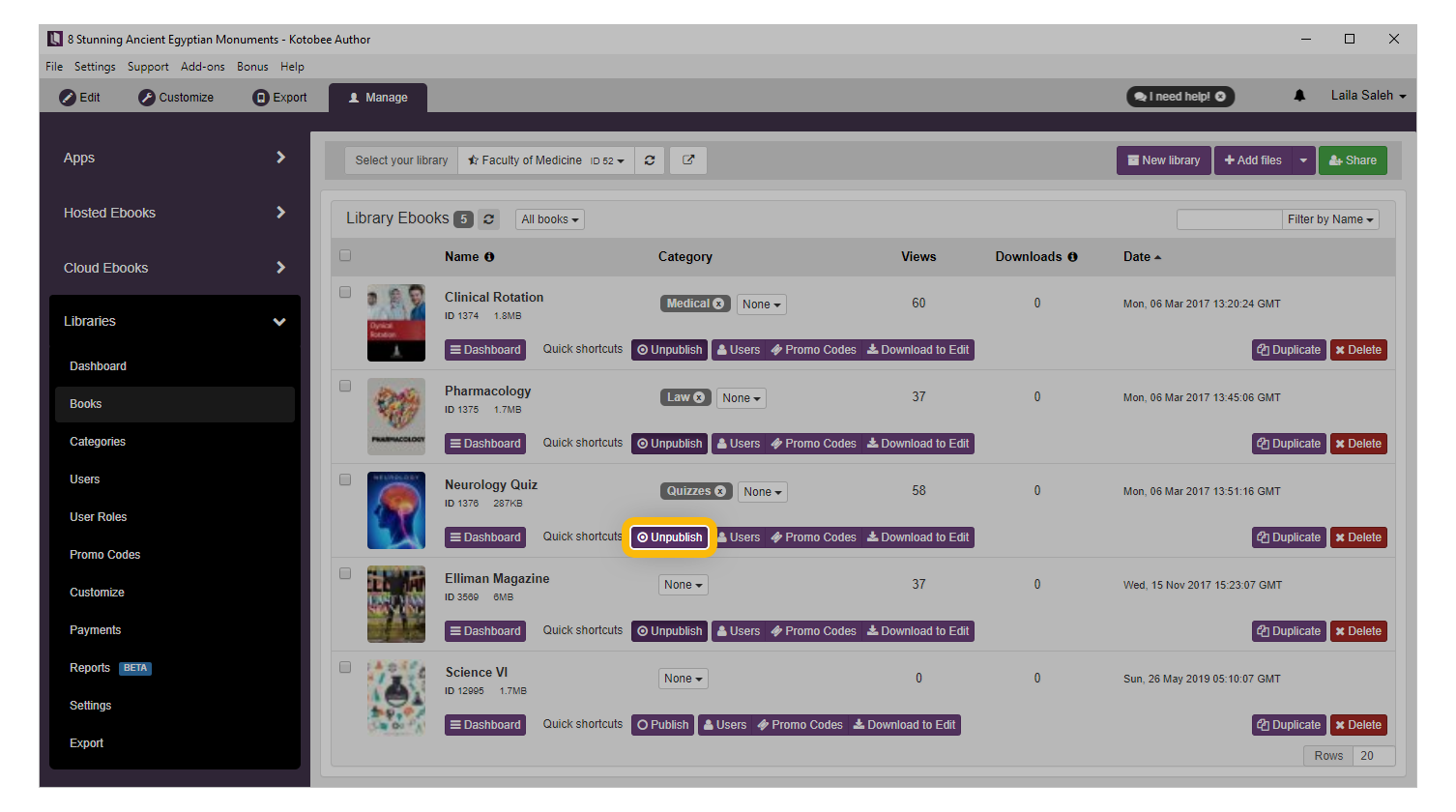Unpublish the Neurology Quiz ebook
This screenshot has height=812, width=1456.
669,537
